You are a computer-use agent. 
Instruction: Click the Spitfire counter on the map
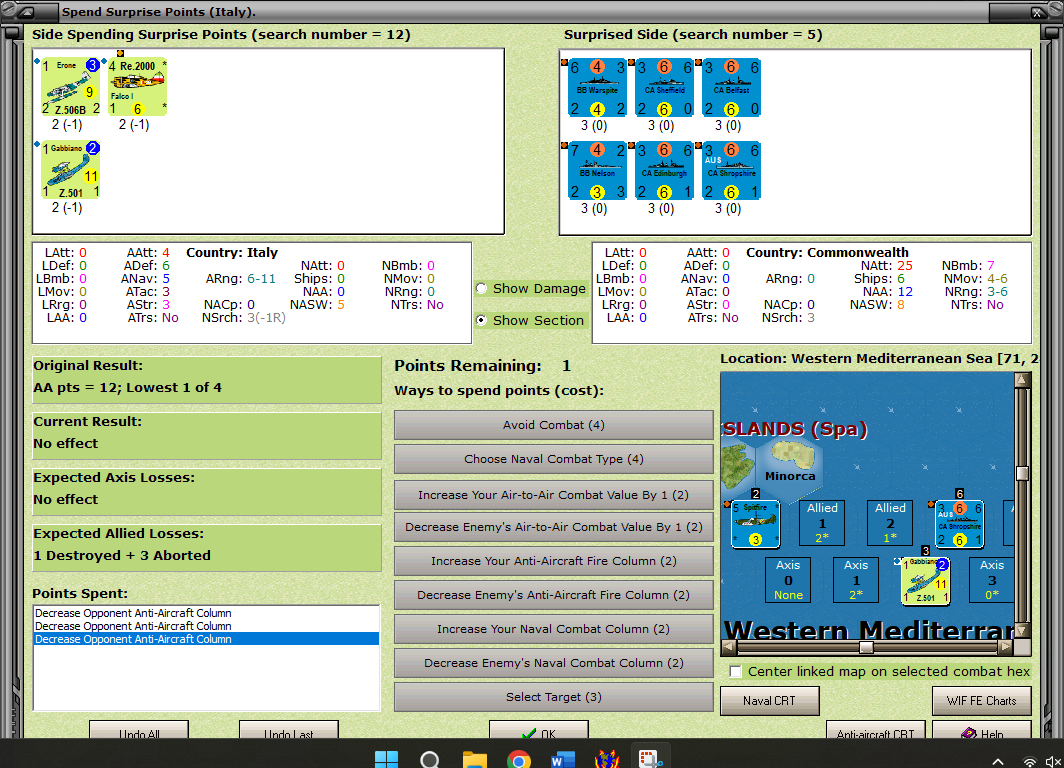(755, 524)
